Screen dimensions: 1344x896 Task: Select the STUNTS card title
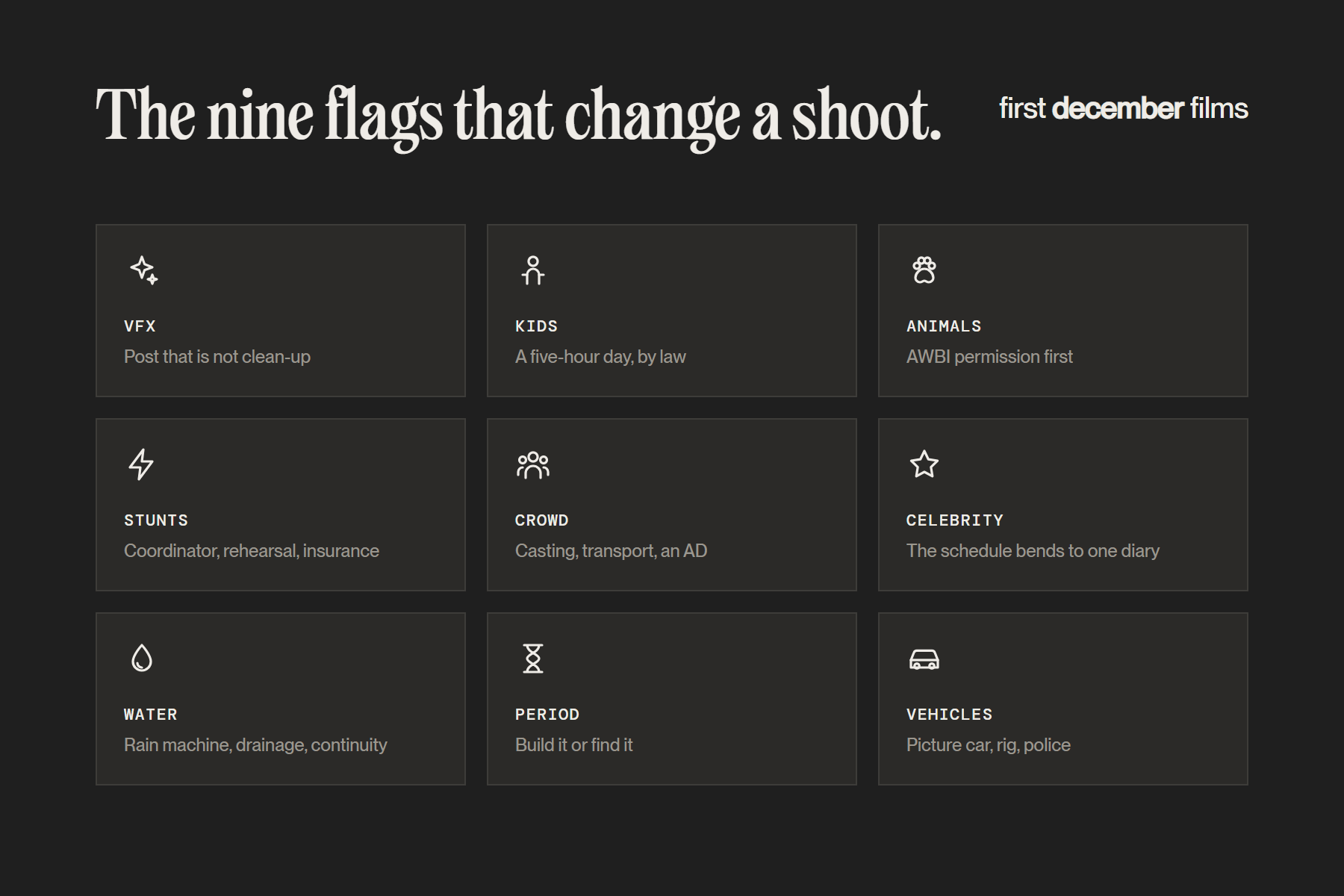click(156, 520)
